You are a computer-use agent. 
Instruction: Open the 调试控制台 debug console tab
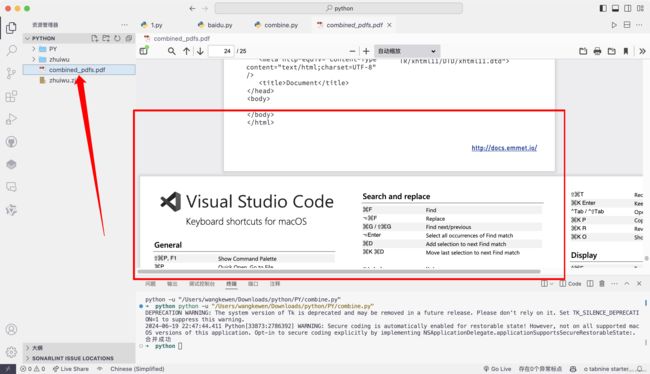[x=202, y=284]
